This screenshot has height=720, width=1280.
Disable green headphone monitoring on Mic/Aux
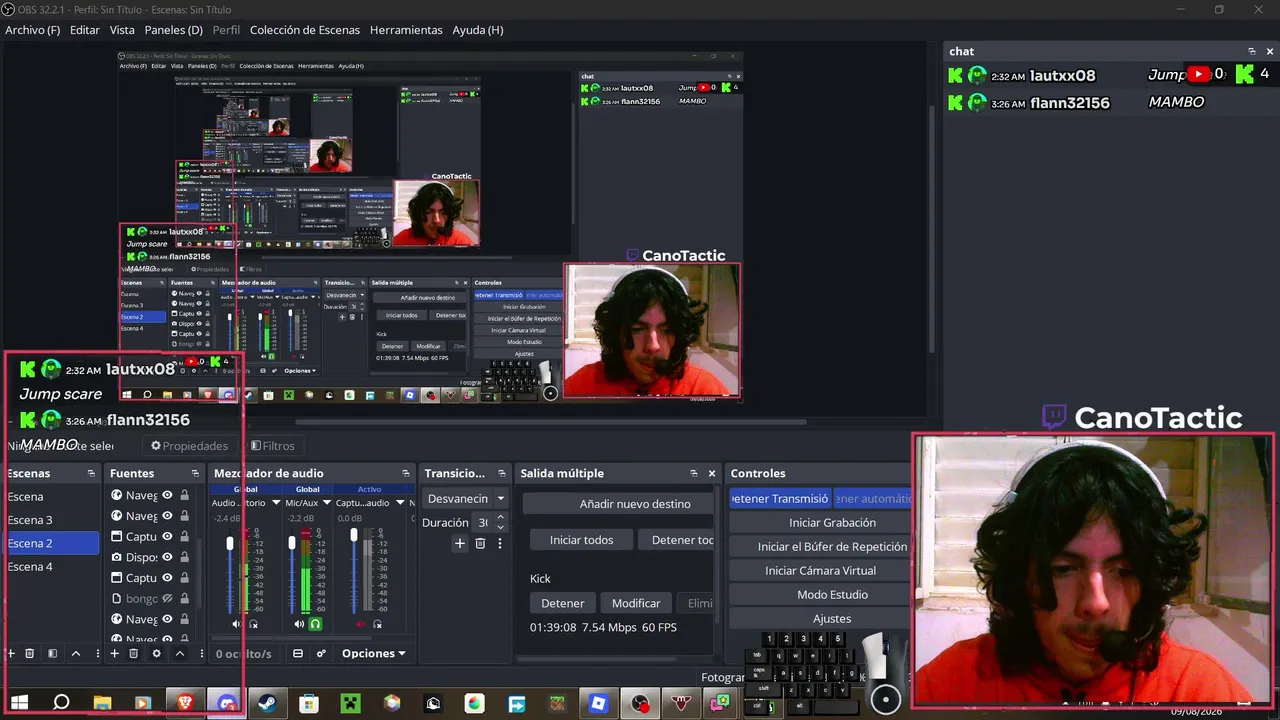pos(316,624)
